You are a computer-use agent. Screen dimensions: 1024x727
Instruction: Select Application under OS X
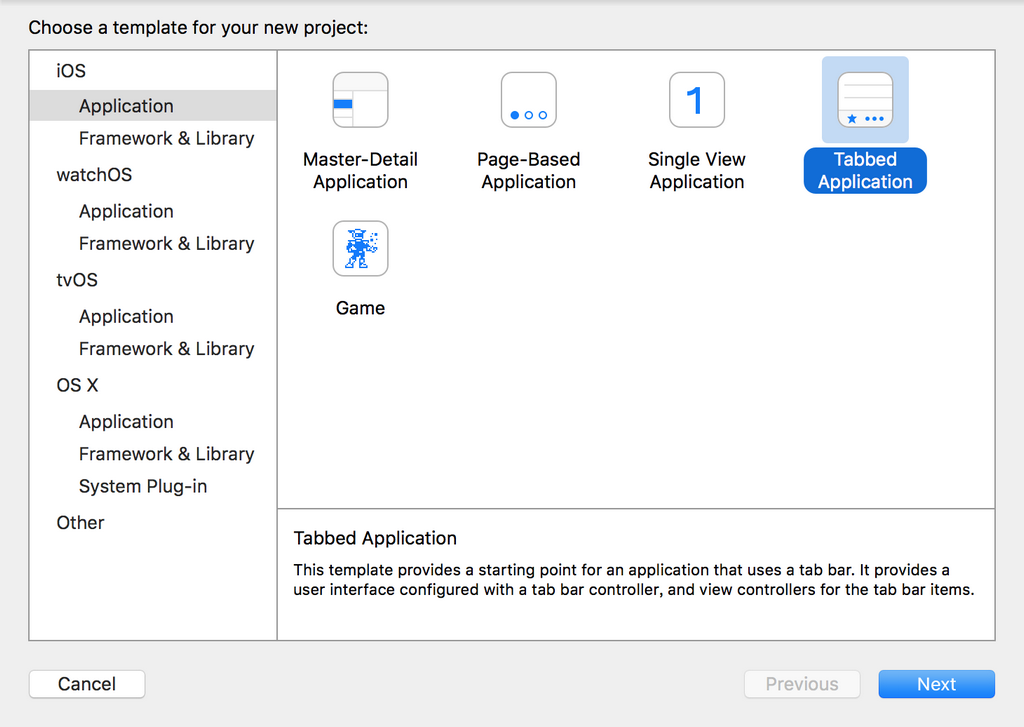tap(126, 421)
